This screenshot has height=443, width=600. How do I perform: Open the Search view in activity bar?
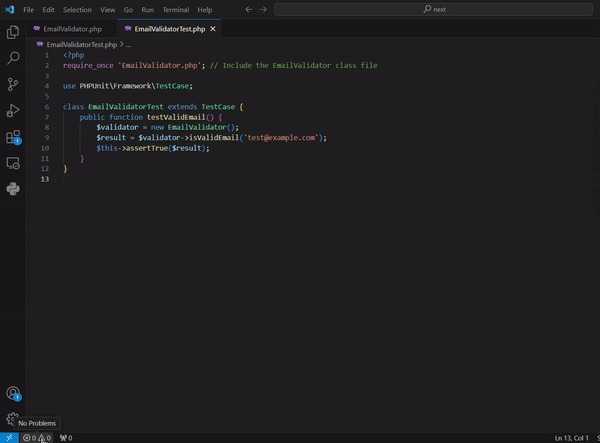pyautogui.click(x=13, y=58)
